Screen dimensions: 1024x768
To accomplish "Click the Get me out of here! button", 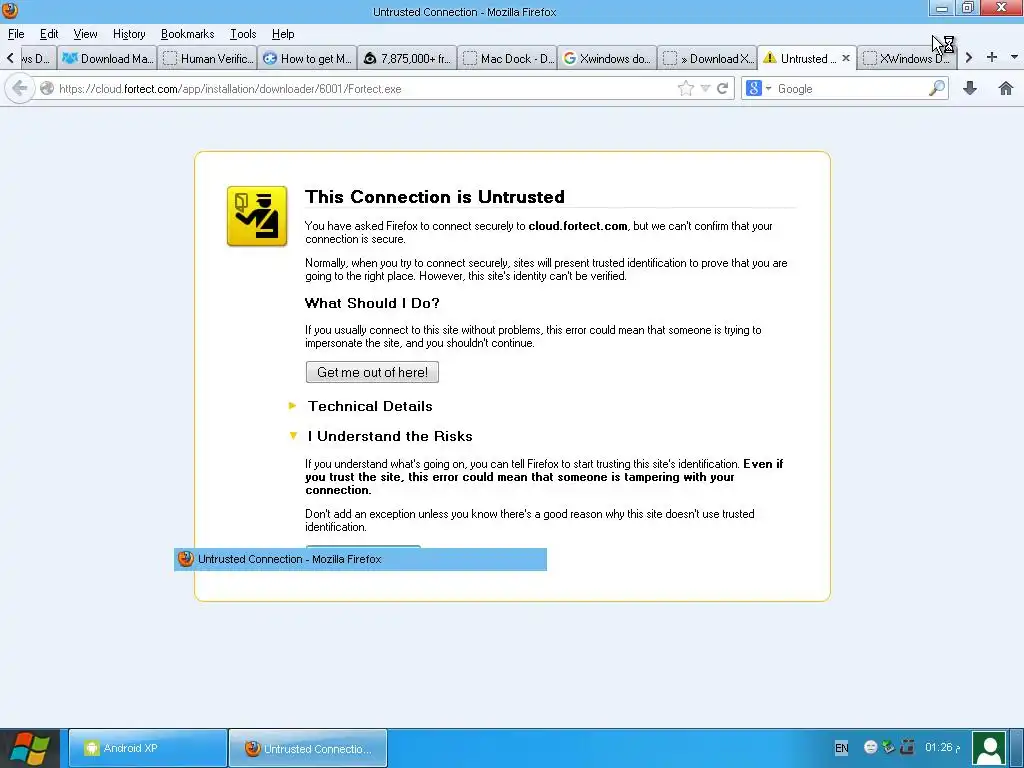I will click(x=372, y=372).
